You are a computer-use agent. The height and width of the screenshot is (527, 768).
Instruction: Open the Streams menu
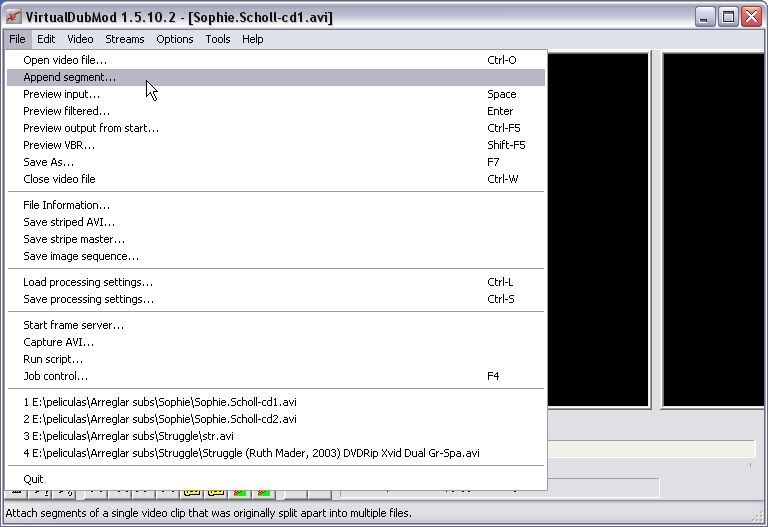(125, 39)
